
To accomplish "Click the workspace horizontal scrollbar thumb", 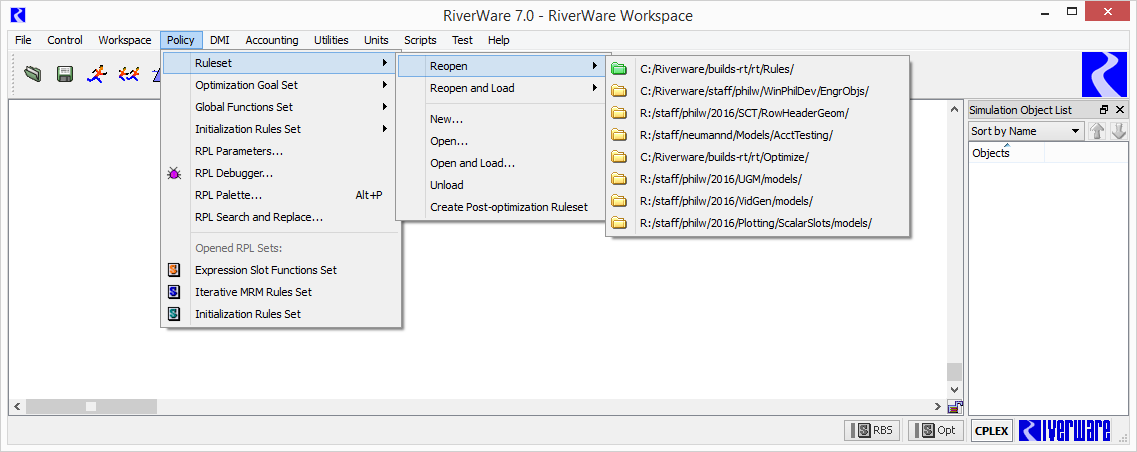I will tap(90, 406).
